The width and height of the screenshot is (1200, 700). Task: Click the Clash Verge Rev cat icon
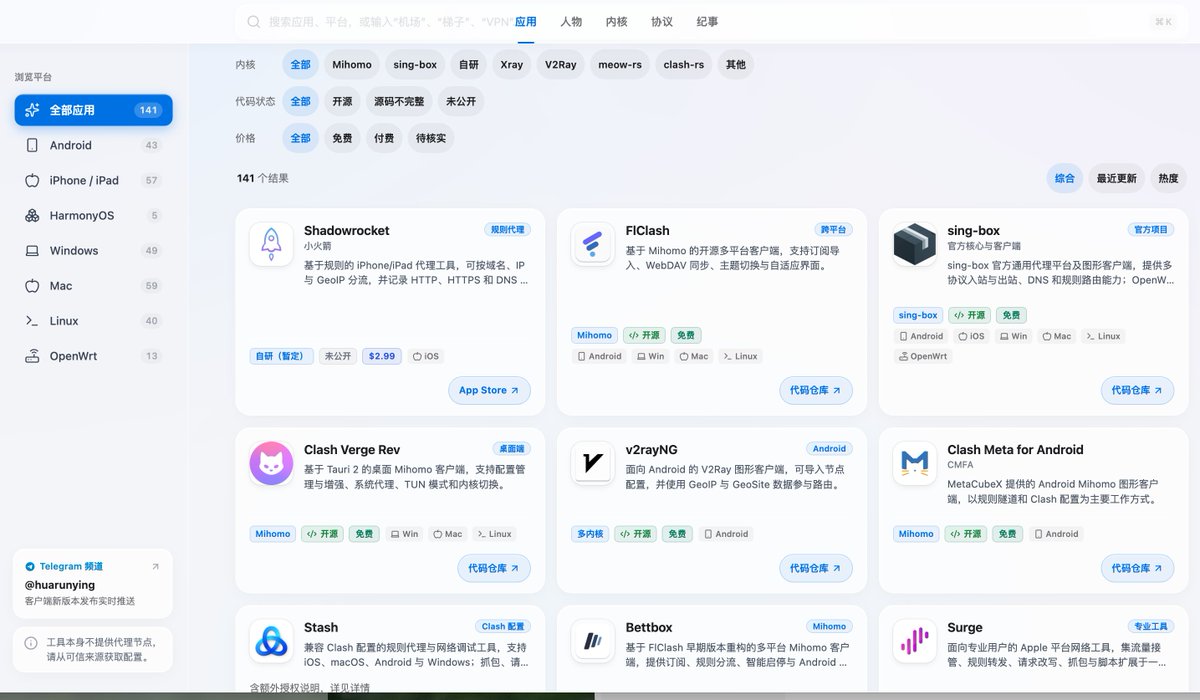270,463
